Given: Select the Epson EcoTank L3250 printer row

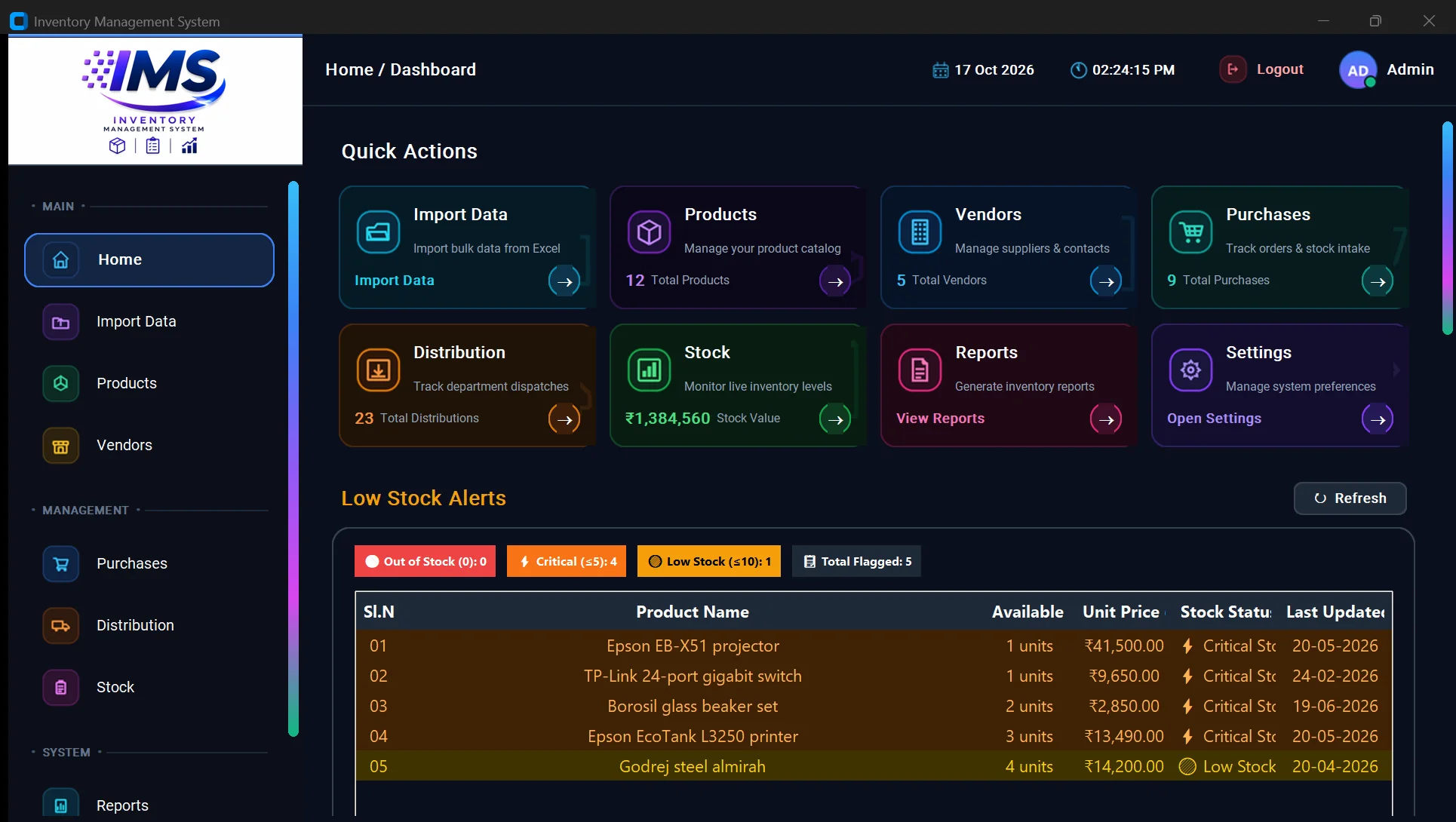Looking at the screenshot, I should coord(874,737).
